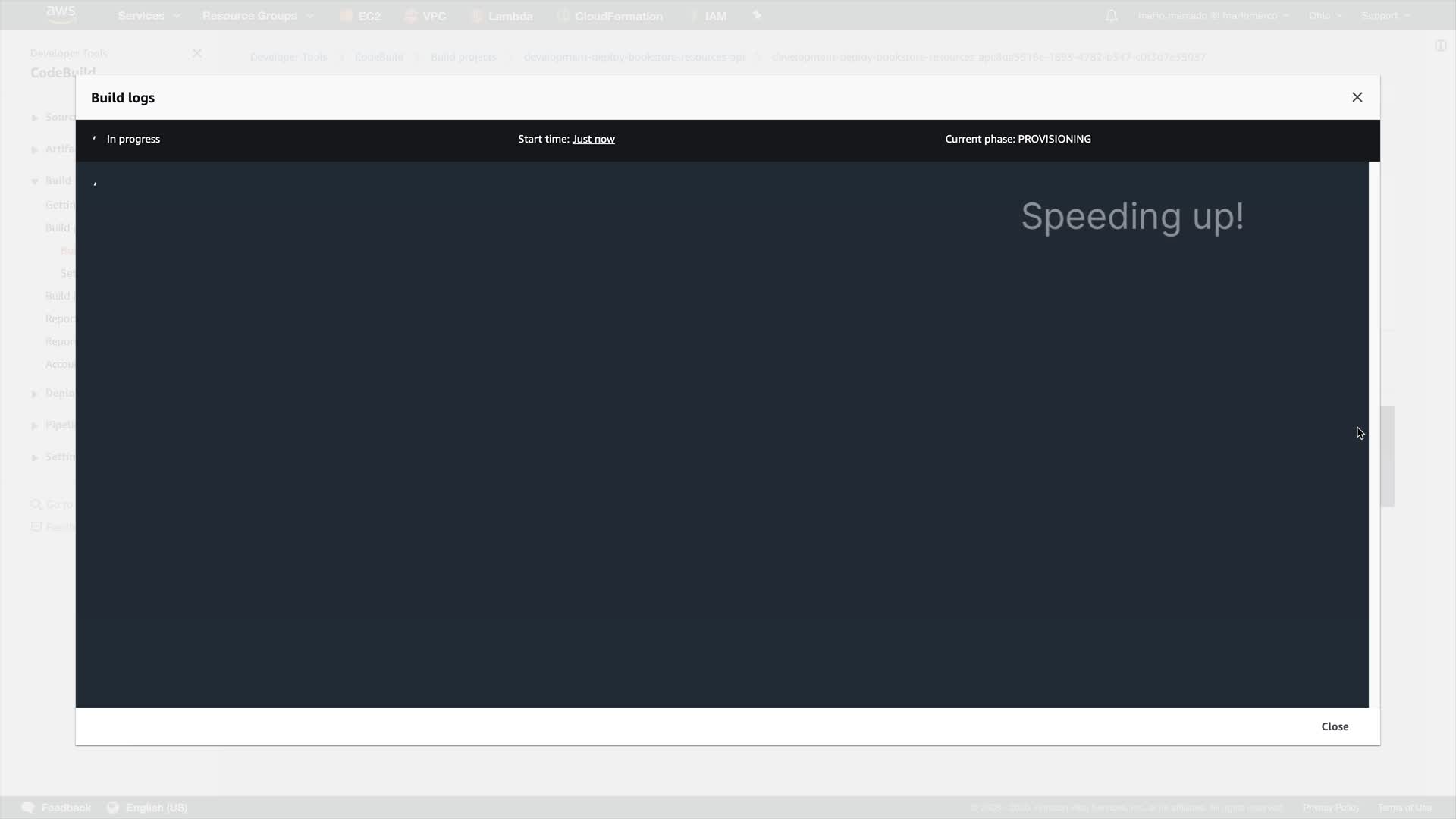Close the Build logs dialog with X
This screenshot has width=1456, height=819.
(x=1357, y=97)
